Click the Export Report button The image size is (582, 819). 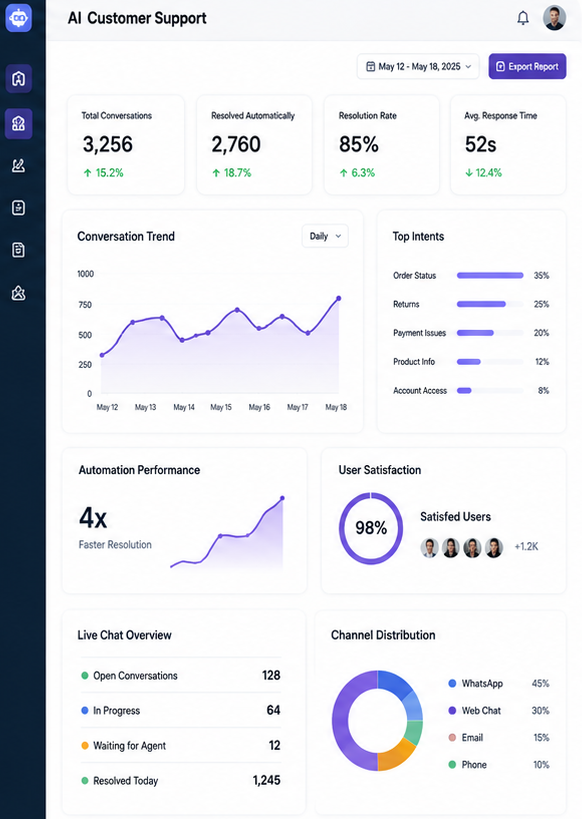tap(527, 66)
